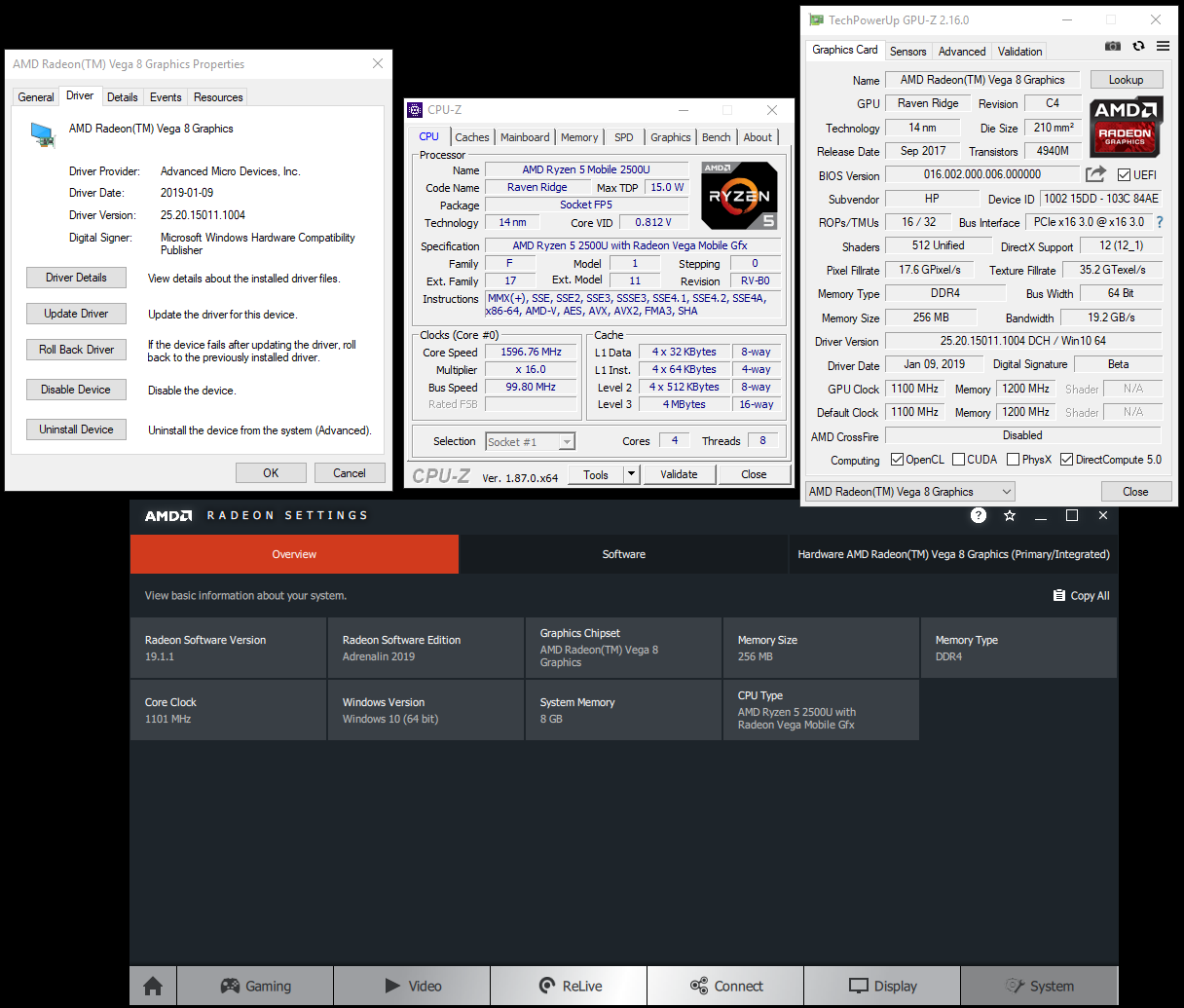Click the BIOS Version field in GPU-Z
Image resolution: width=1184 pixels, height=1008 pixels.
point(982,174)
